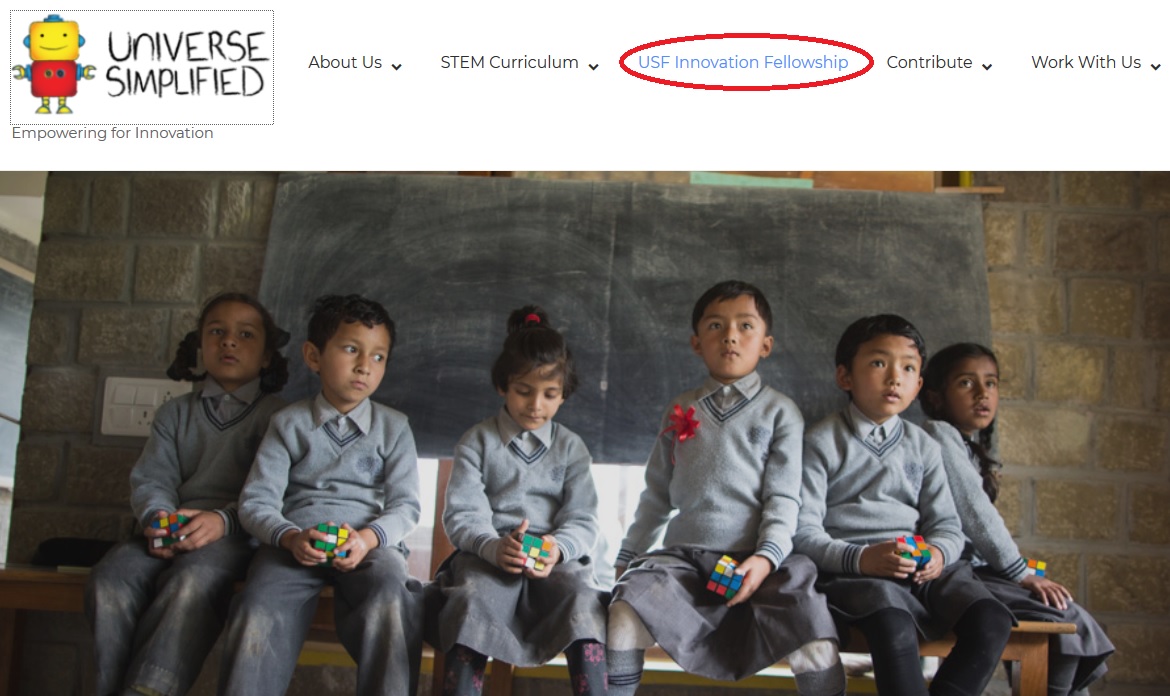Click the Empowering for Innovation tagline
1170x696 pixels.
click(x=113, y=133)
